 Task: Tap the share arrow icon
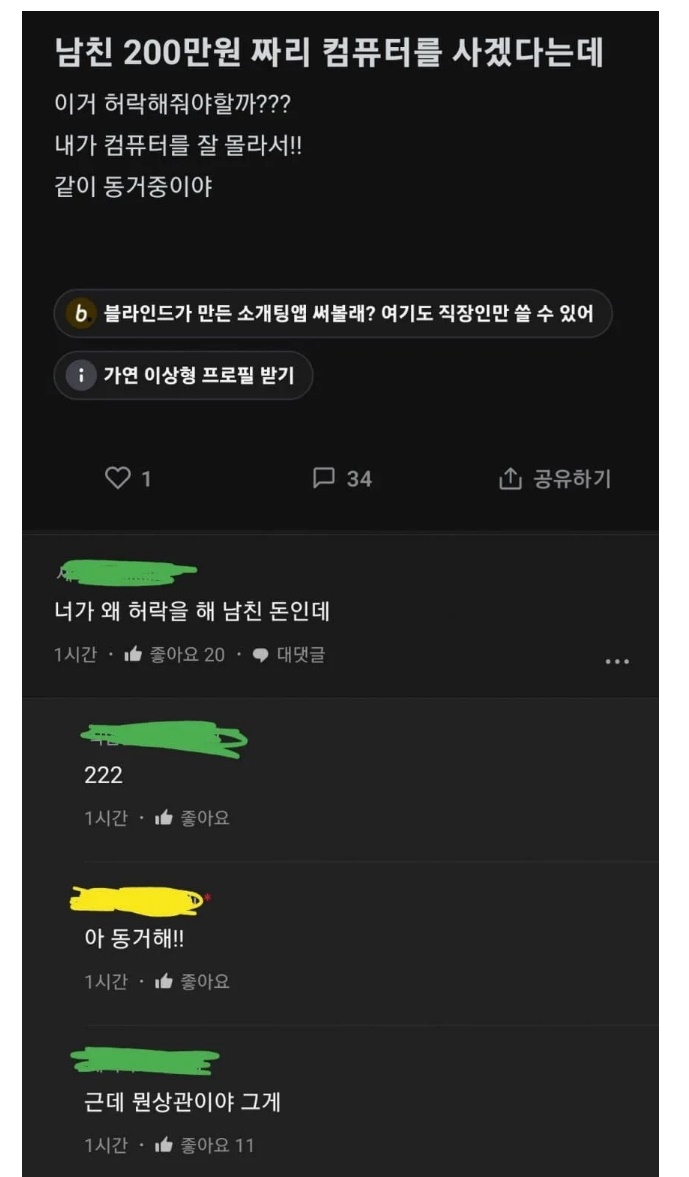tap(510, 478)
